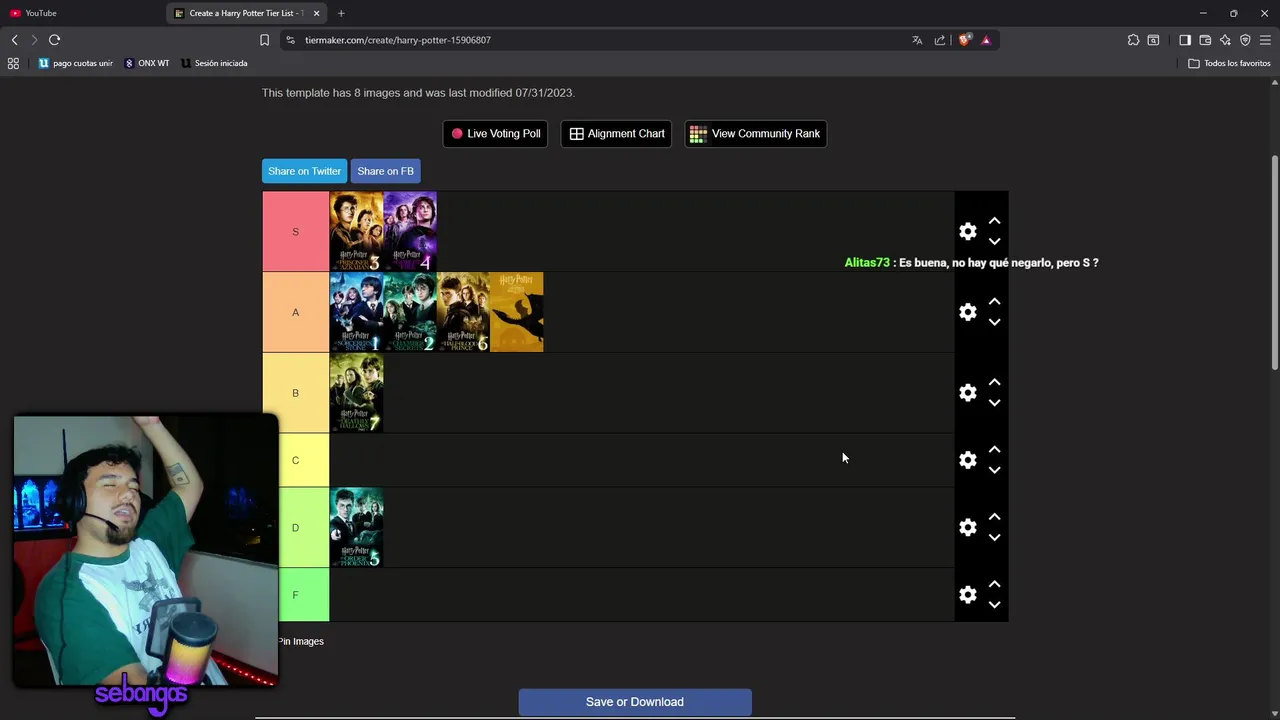Toggle the browser sidebar panel icon
1280x720 pixels.
click(1185, 40)
